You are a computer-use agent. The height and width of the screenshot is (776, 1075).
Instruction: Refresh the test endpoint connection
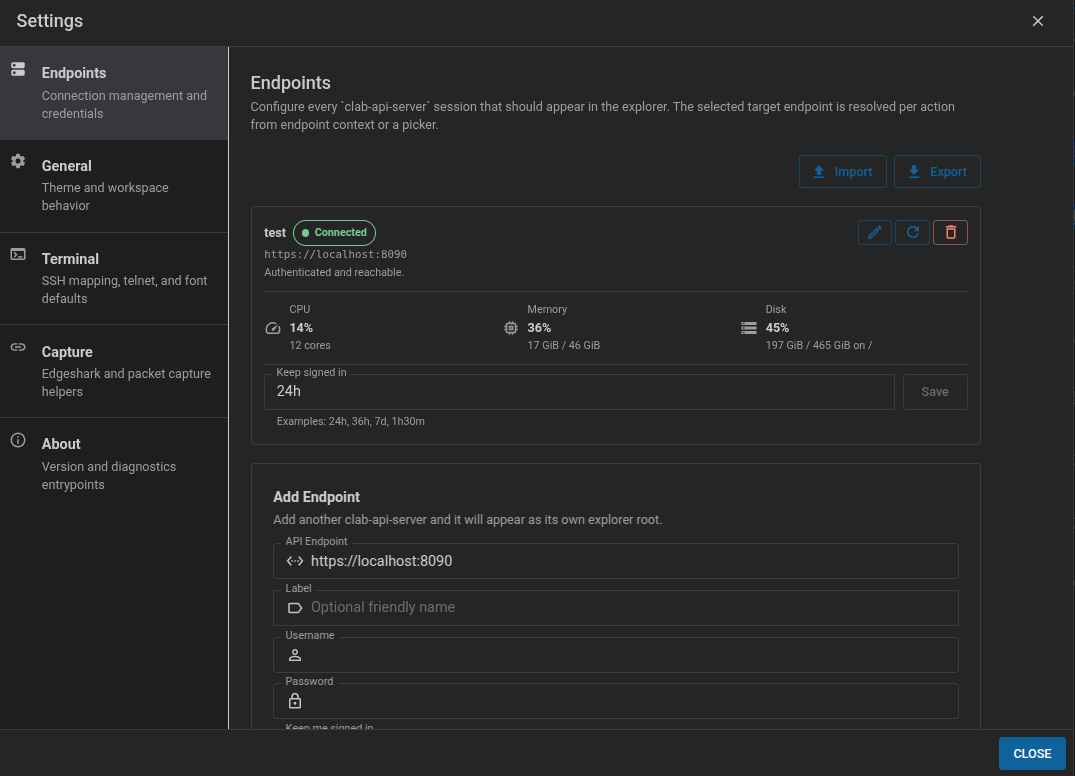pos(913,232)
